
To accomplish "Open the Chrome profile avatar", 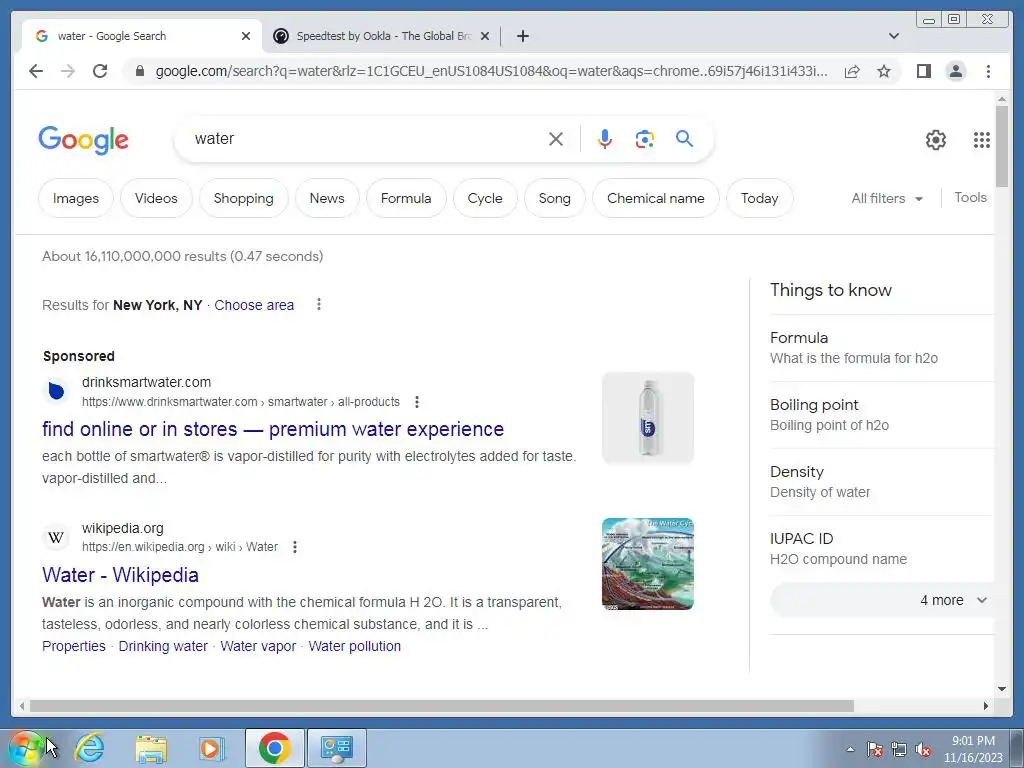I will [955, 71].
